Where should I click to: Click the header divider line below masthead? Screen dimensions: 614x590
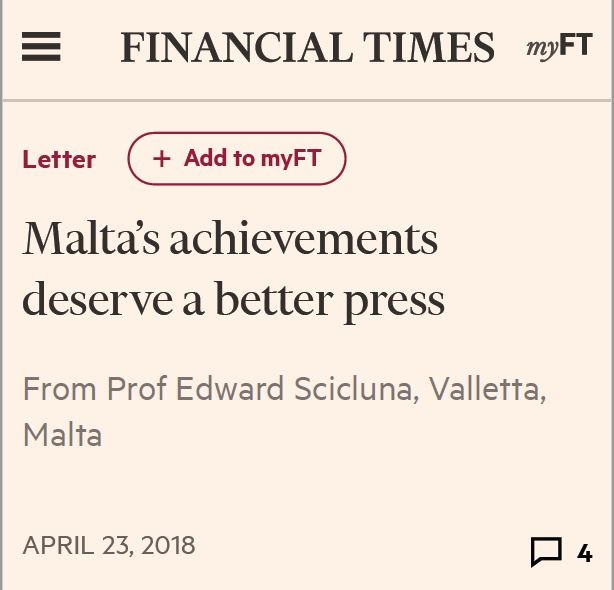(307, 101)
